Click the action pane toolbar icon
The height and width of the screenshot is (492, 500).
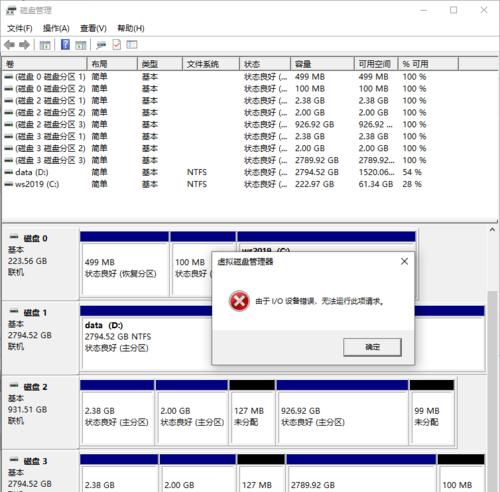tap(81, 45)
